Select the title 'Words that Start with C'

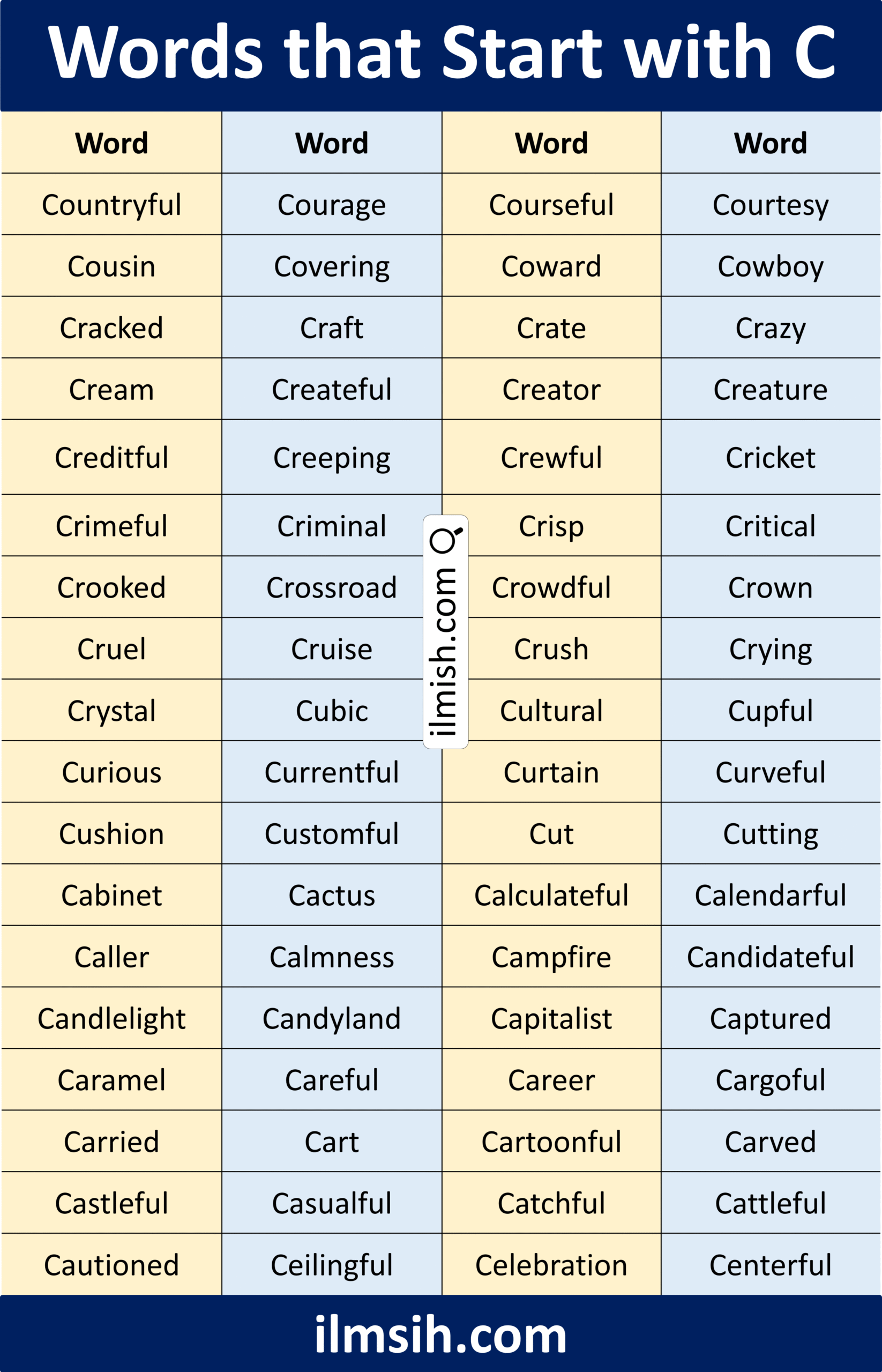[441, 51]
